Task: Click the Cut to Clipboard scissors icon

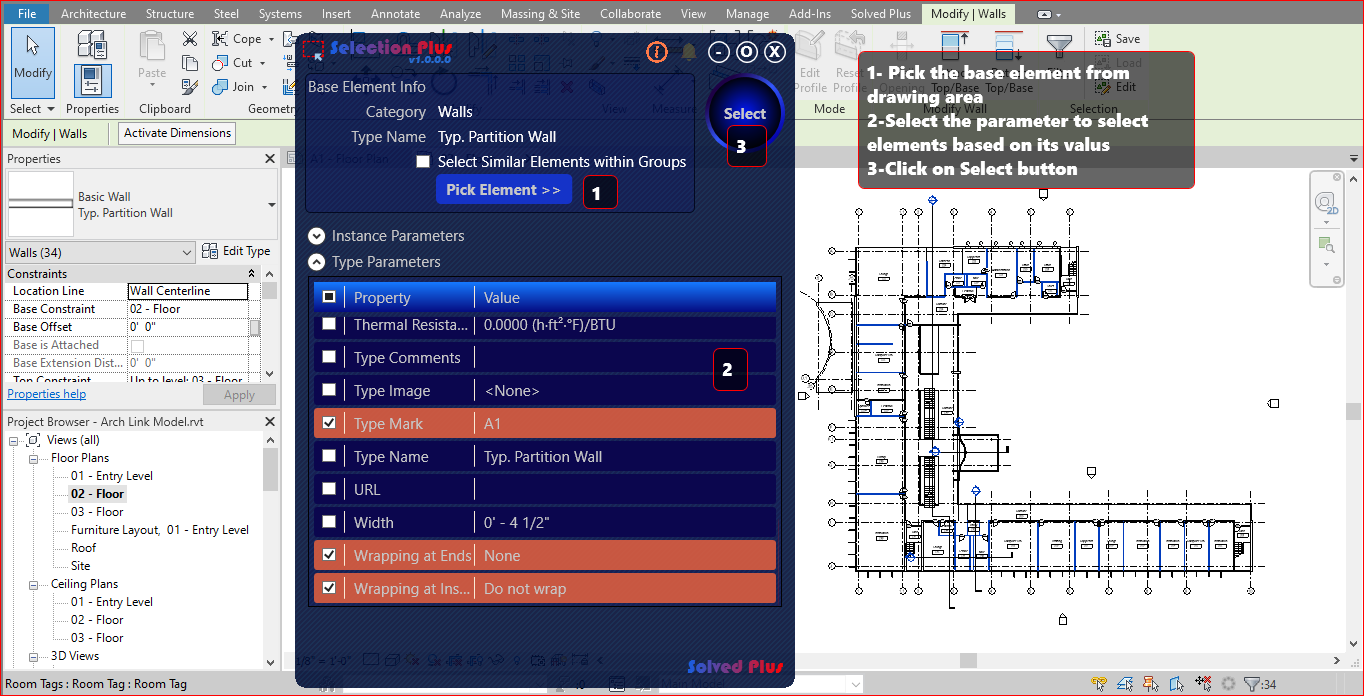Action: (x=190, y=38)
